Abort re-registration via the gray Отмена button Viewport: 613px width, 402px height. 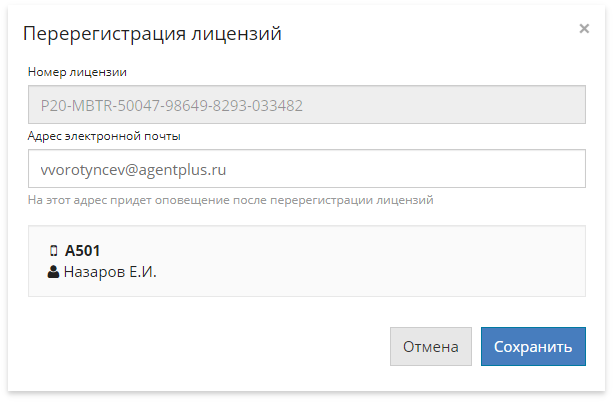coord(431,346)
